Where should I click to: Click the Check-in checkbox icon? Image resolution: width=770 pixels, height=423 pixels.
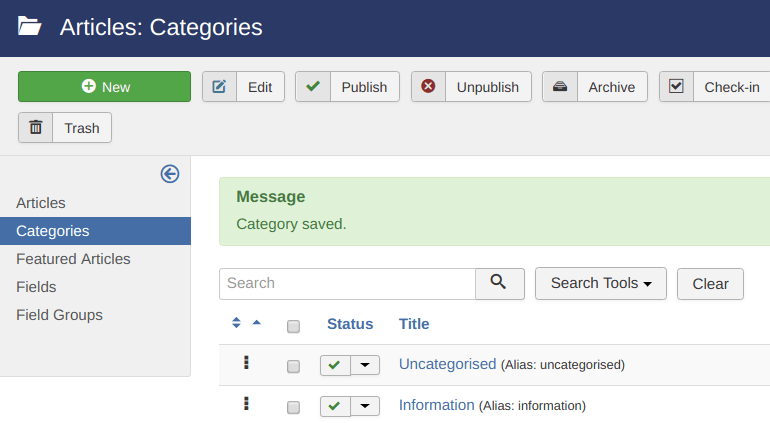tap(676, 86)
